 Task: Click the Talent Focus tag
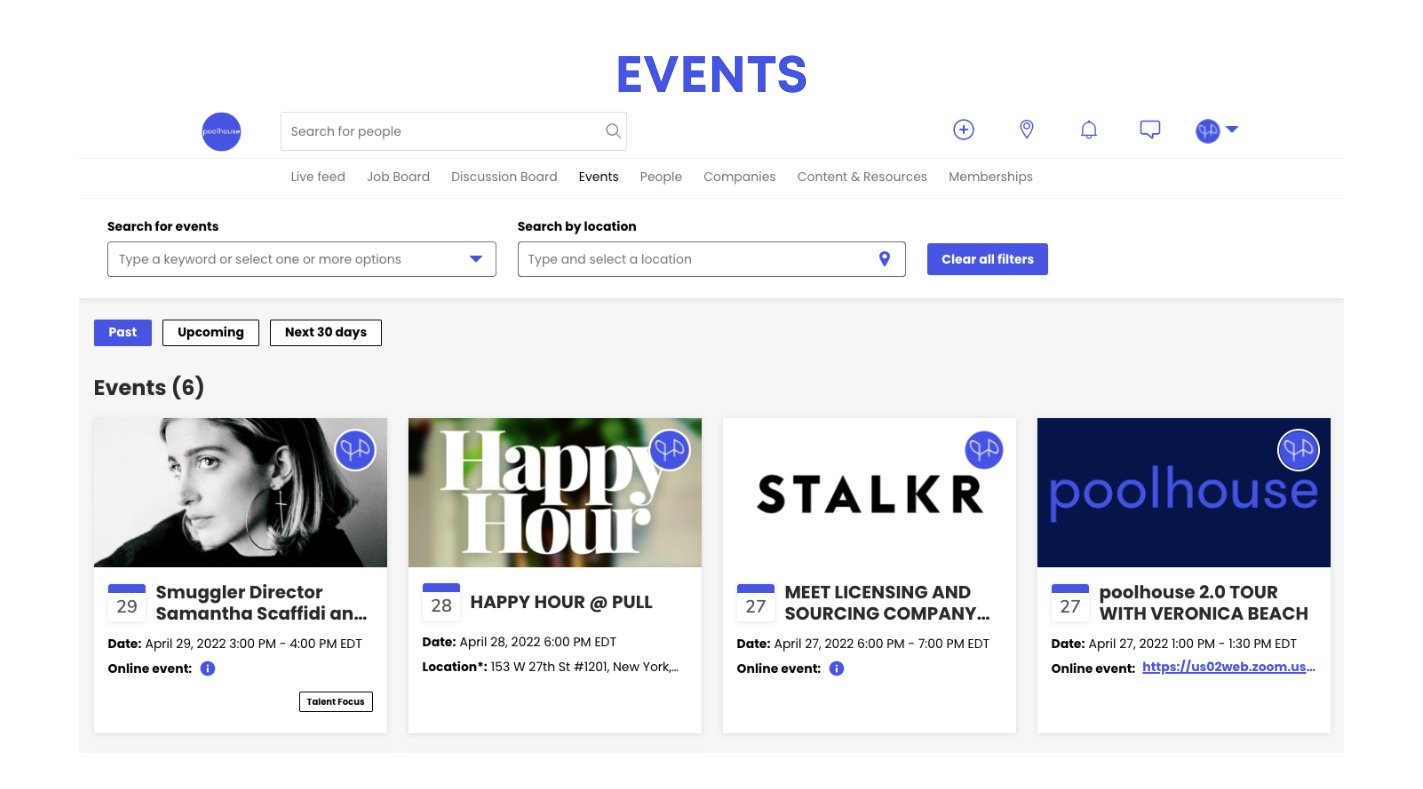coord(336,702)
